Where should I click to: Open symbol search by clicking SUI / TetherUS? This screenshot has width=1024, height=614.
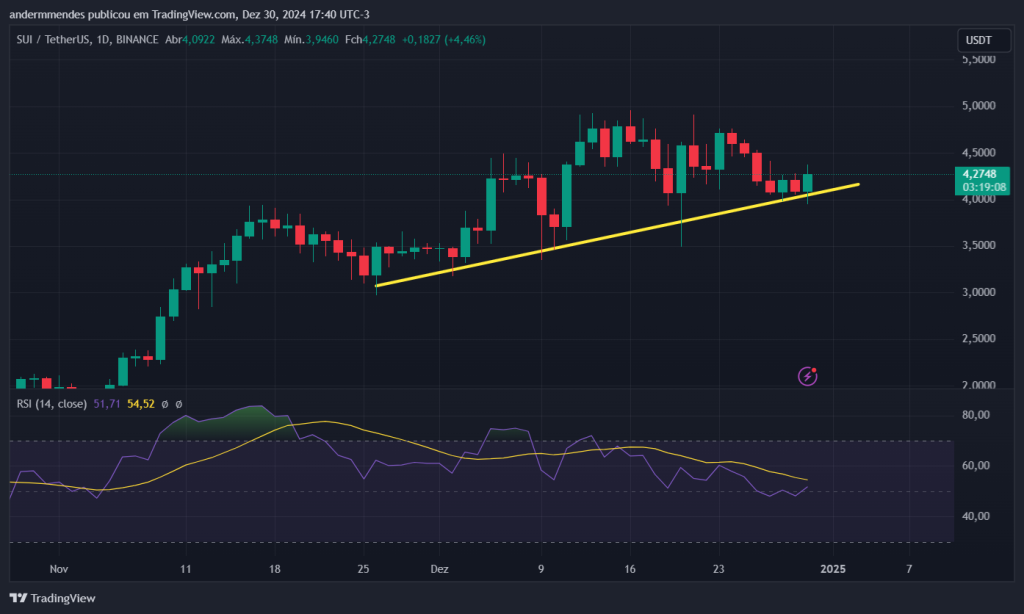[52, 39]
